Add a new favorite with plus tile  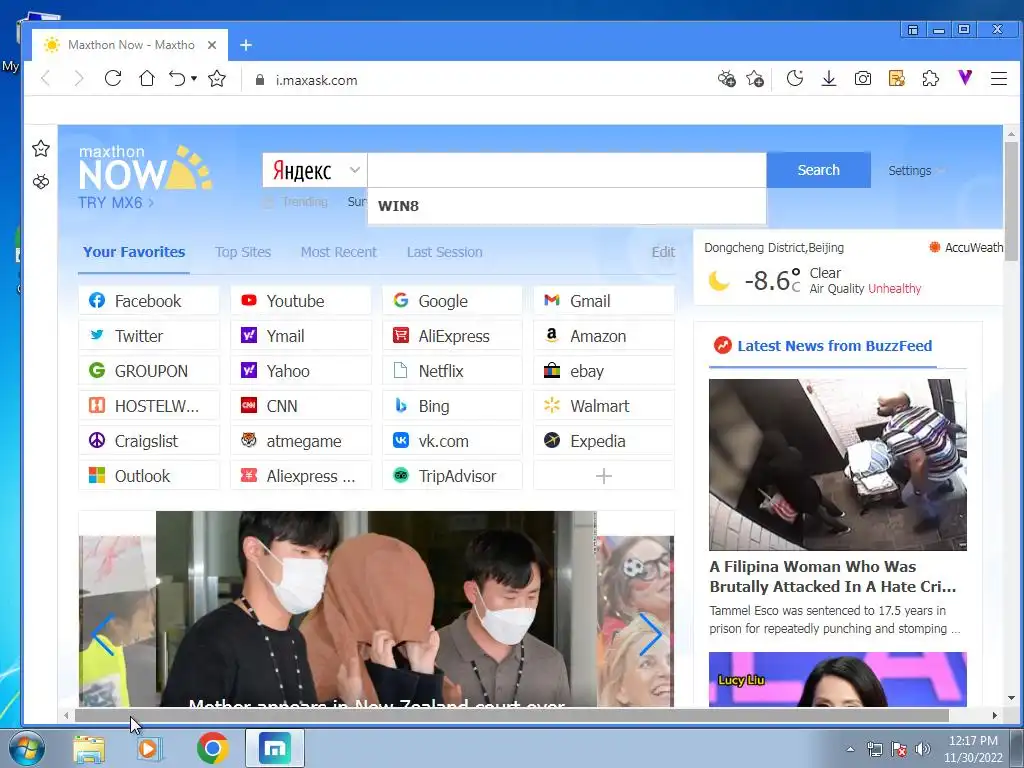(x=604, y=476)
